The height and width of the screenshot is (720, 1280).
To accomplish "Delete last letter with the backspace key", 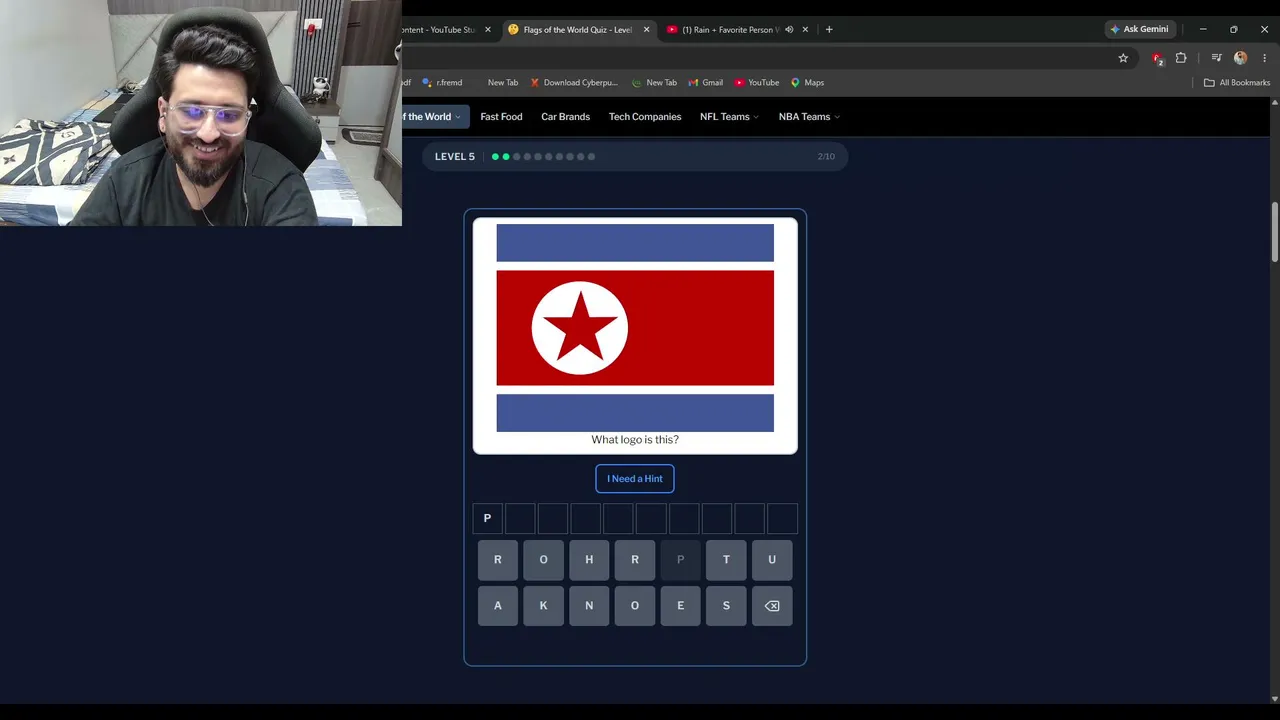I will (x=772, y=606).
